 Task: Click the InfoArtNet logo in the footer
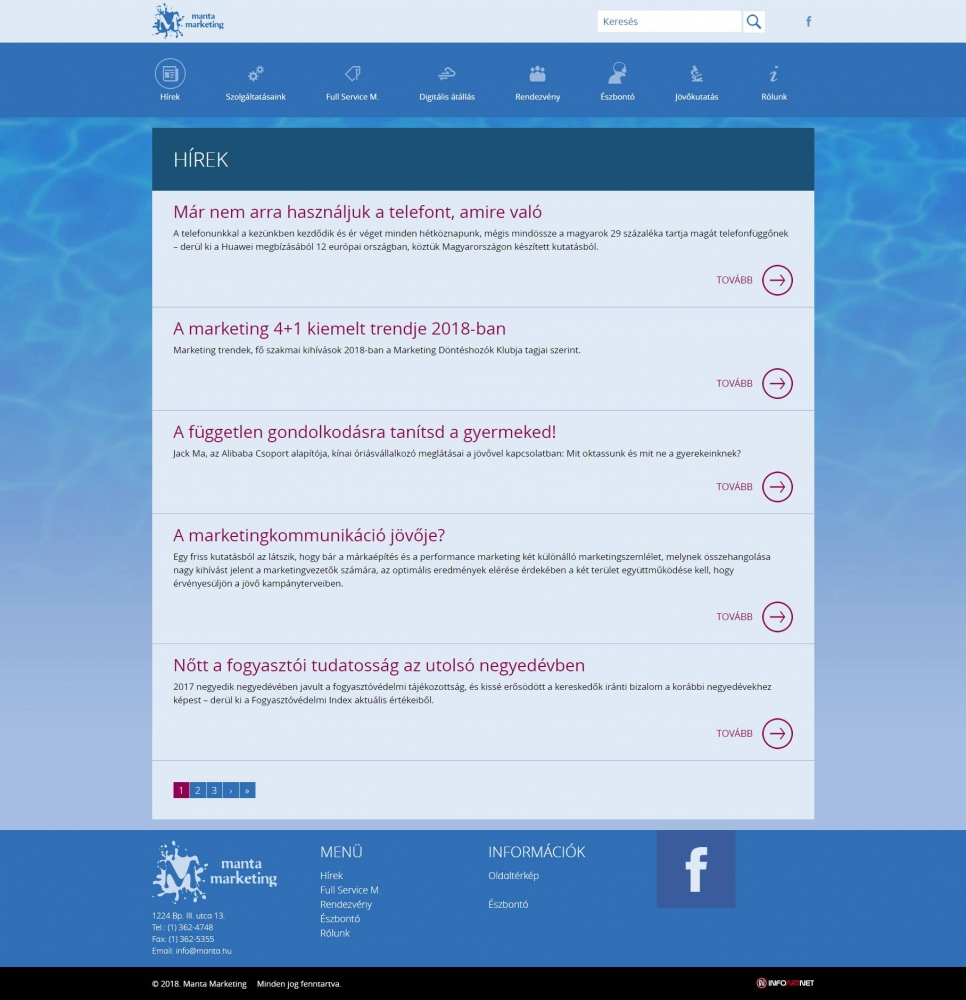point(785,983)
